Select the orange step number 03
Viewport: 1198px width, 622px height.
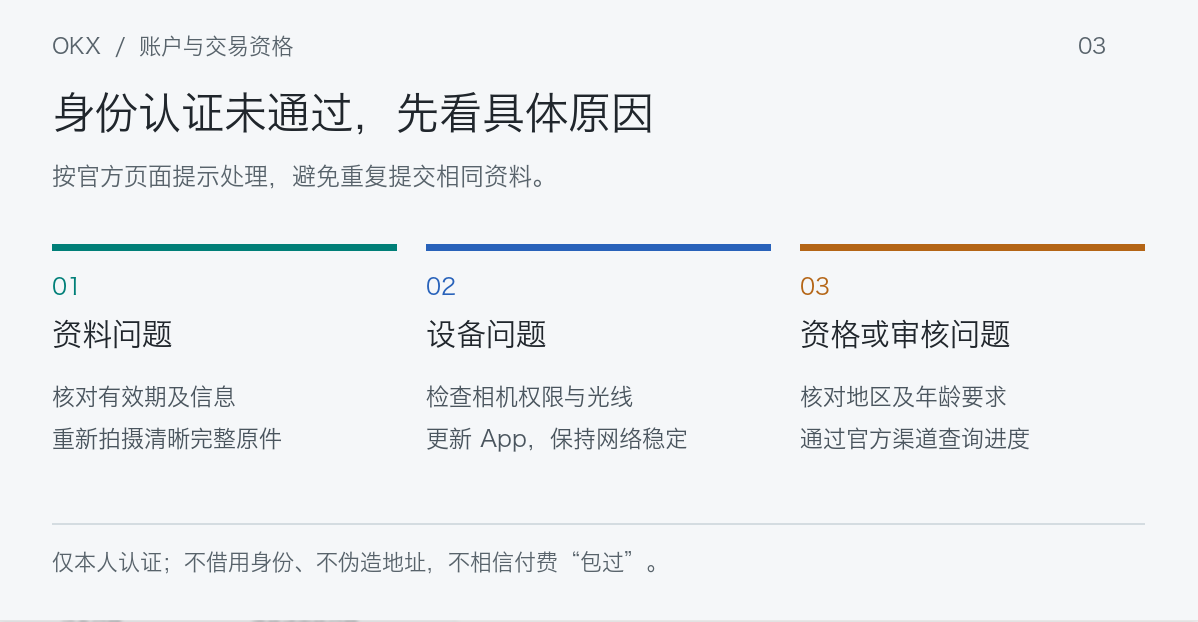click(x=814, y=287)
